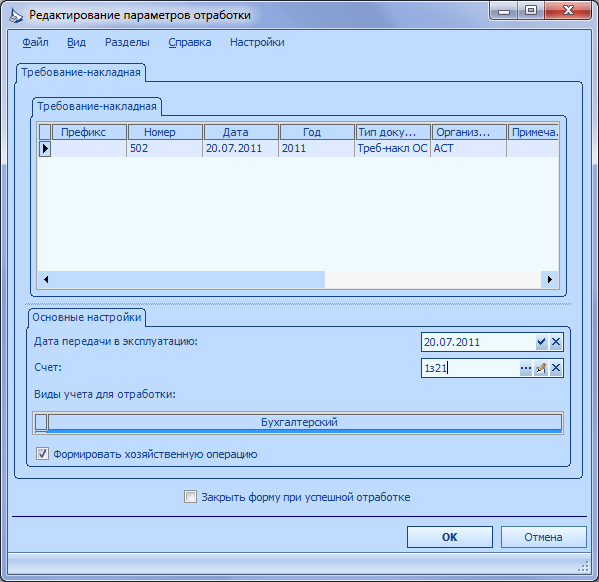
Task: Open the Настройки menu
Action: coord(257,42)
